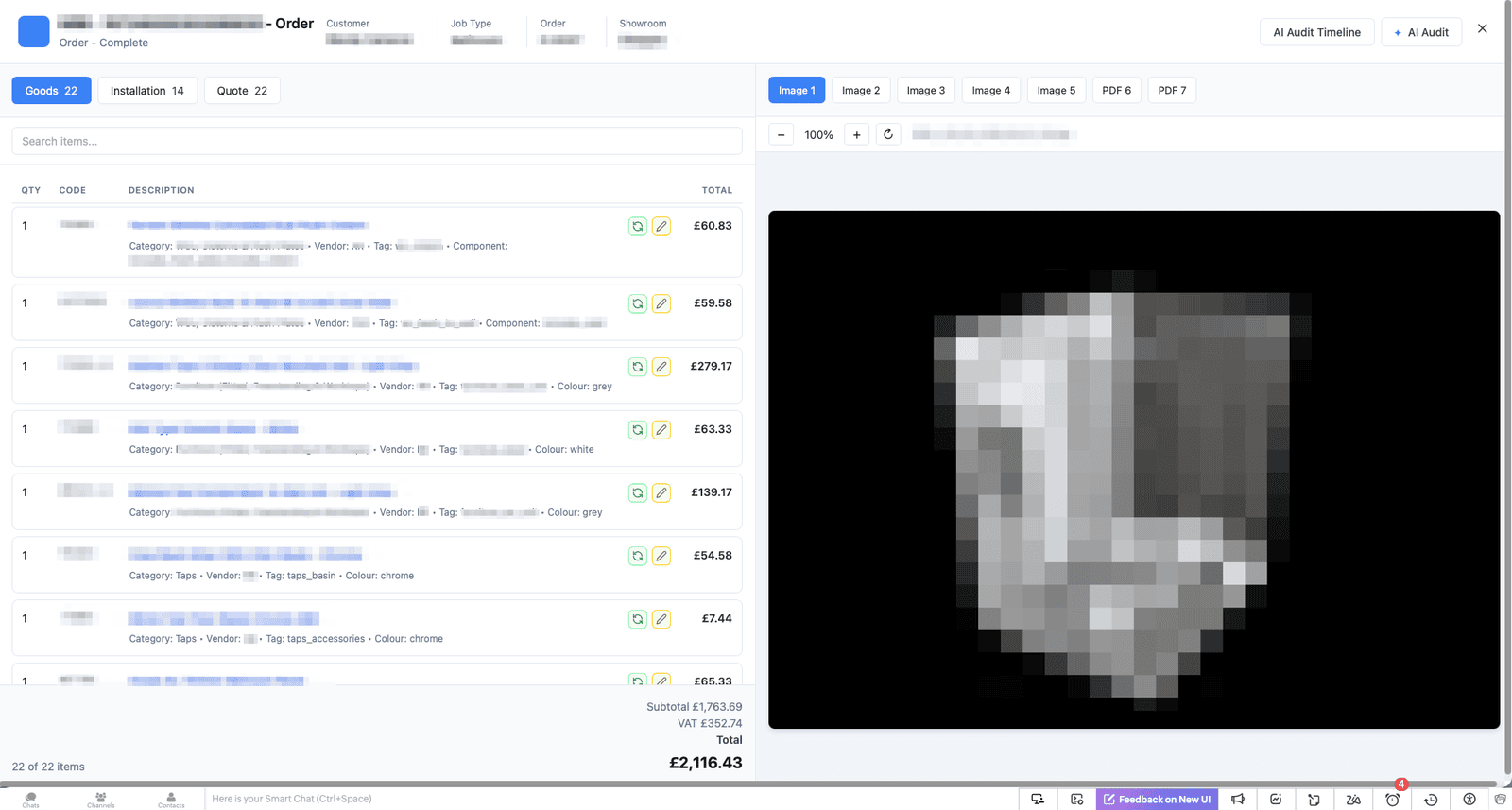Viewport: 1512px width, 810px height.
Task: Reset image rotation with the refresh icon
Action: pos(888,134)
